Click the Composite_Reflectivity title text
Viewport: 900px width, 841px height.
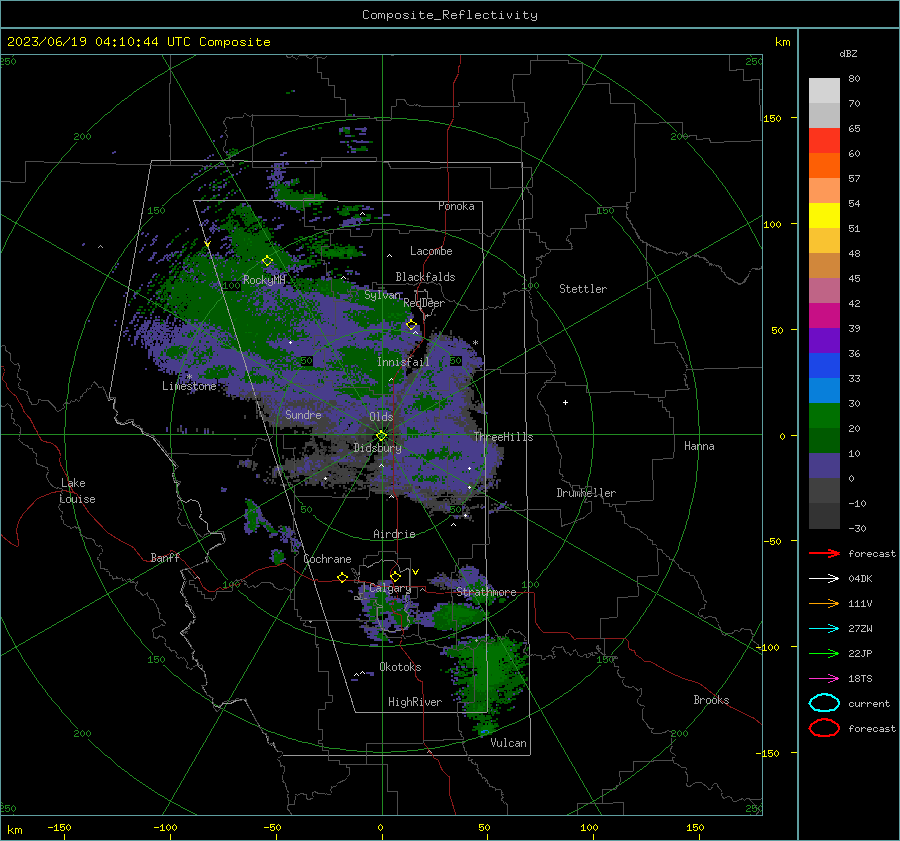click(x=450, y=15)
